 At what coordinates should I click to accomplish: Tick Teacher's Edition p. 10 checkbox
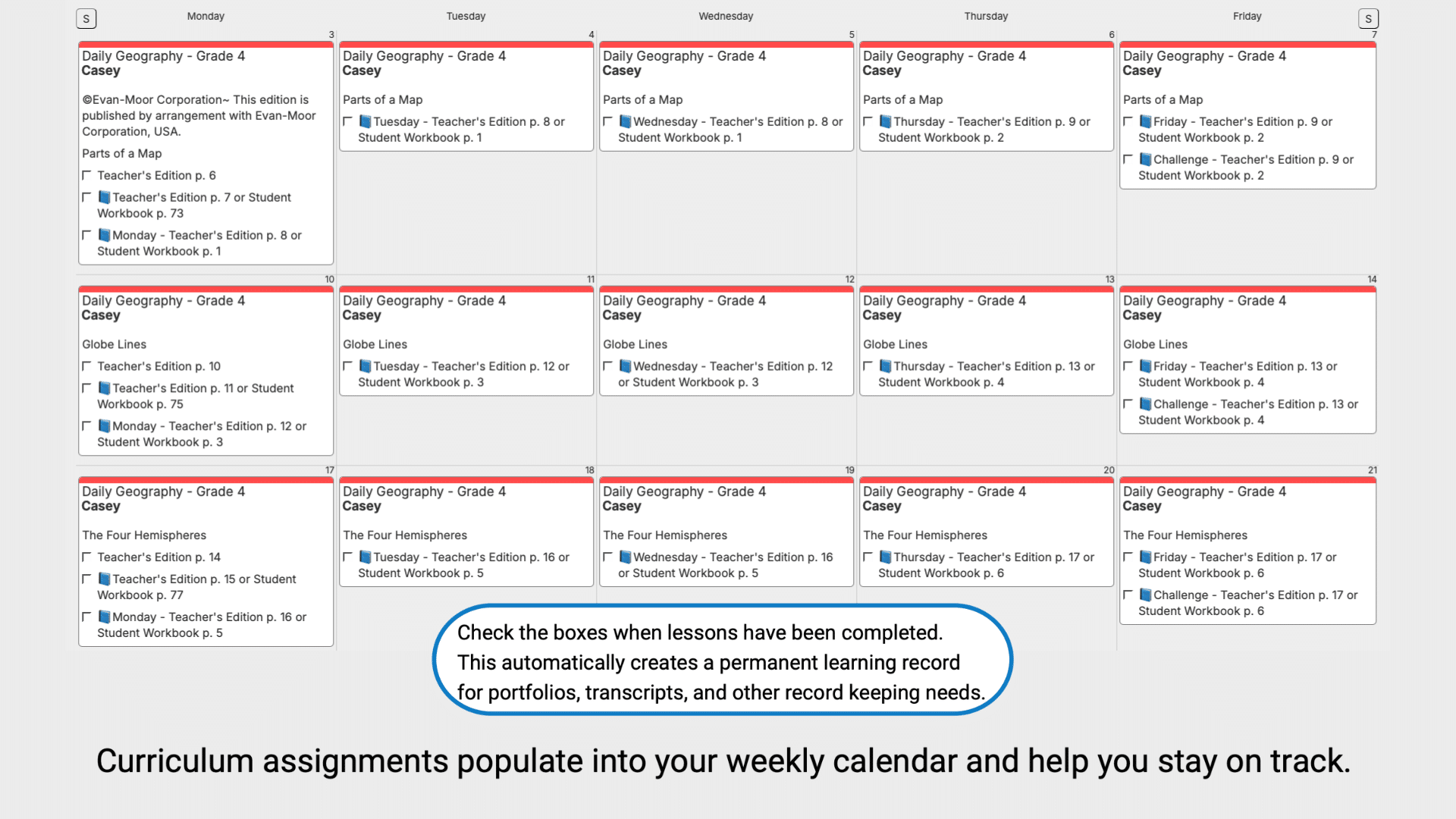[86, 366]
